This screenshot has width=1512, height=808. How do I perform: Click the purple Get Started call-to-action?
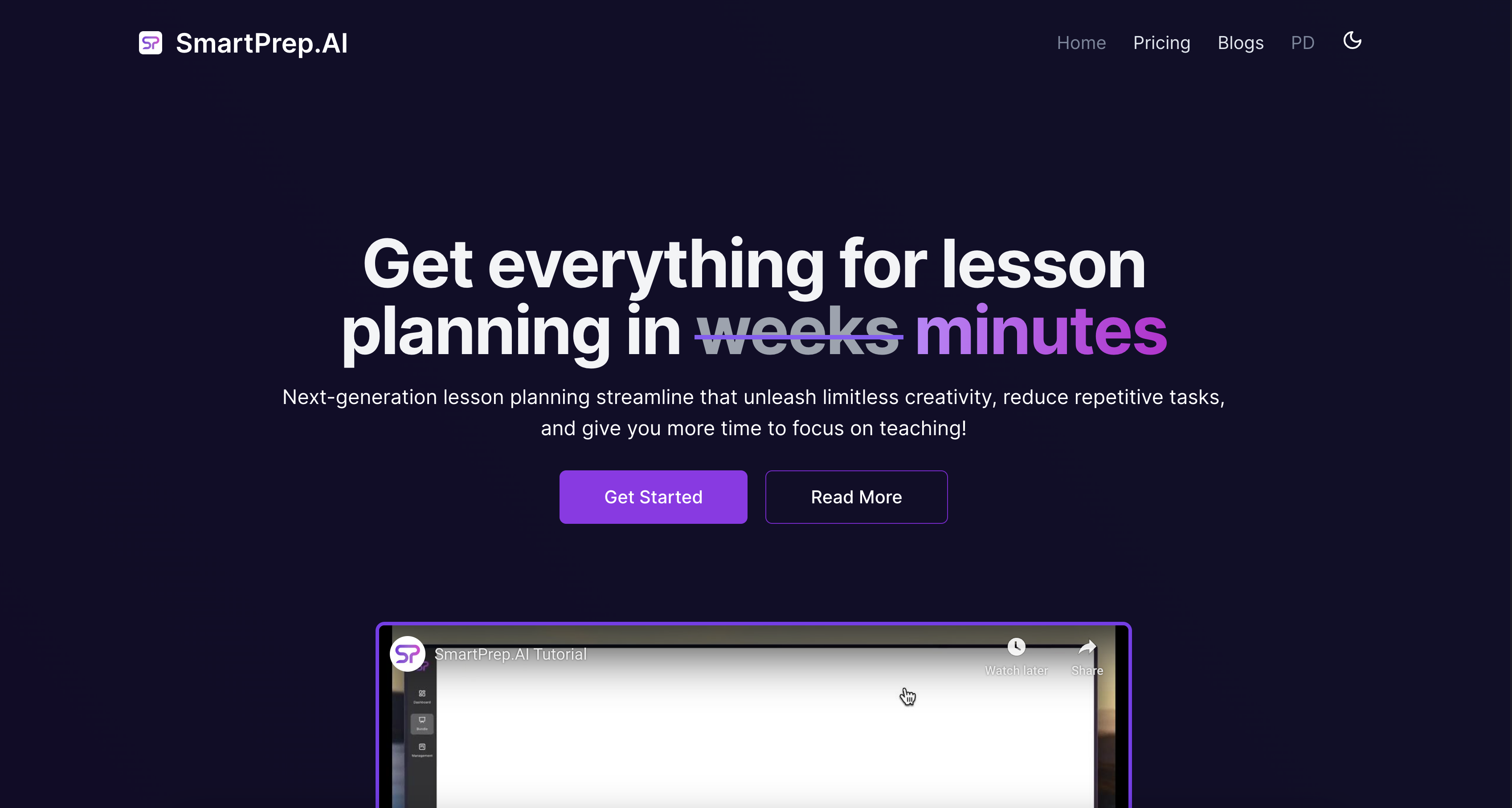pyautogui.click(x=653, y=497)
